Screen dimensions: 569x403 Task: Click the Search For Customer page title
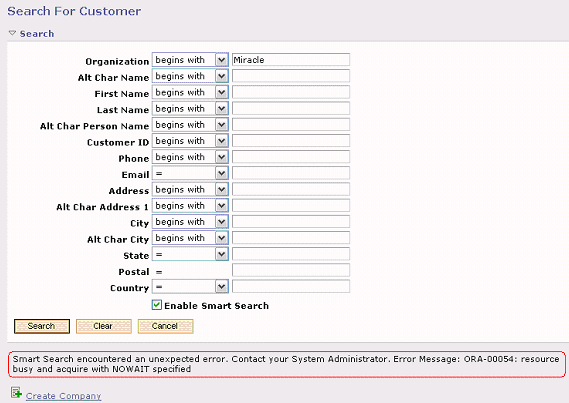coord(74,11)
